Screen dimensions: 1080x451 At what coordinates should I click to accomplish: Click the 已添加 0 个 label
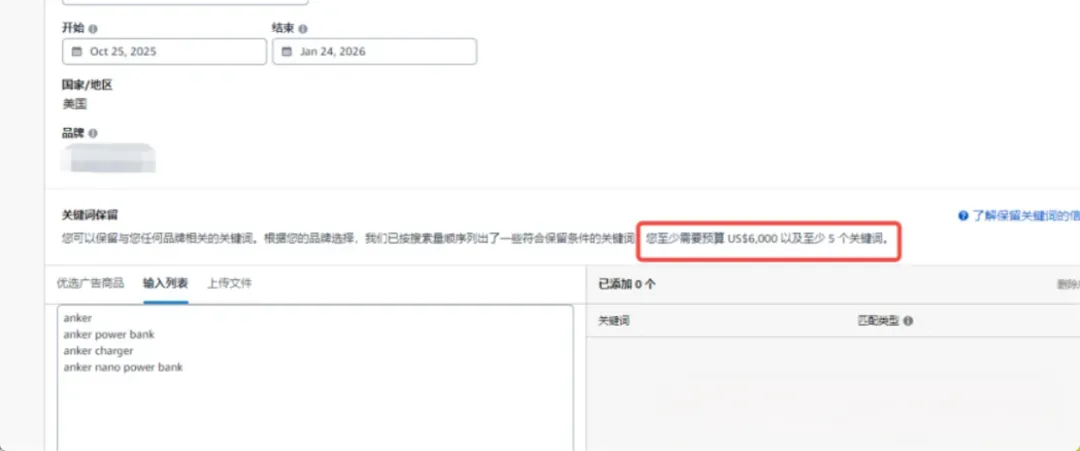[x=627, y=284]
